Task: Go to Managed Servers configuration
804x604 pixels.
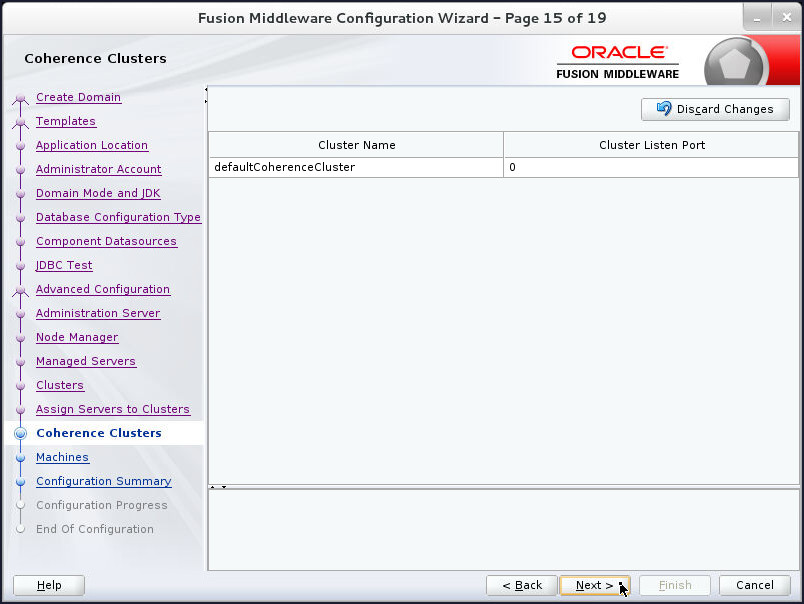Action: point(86,361)
